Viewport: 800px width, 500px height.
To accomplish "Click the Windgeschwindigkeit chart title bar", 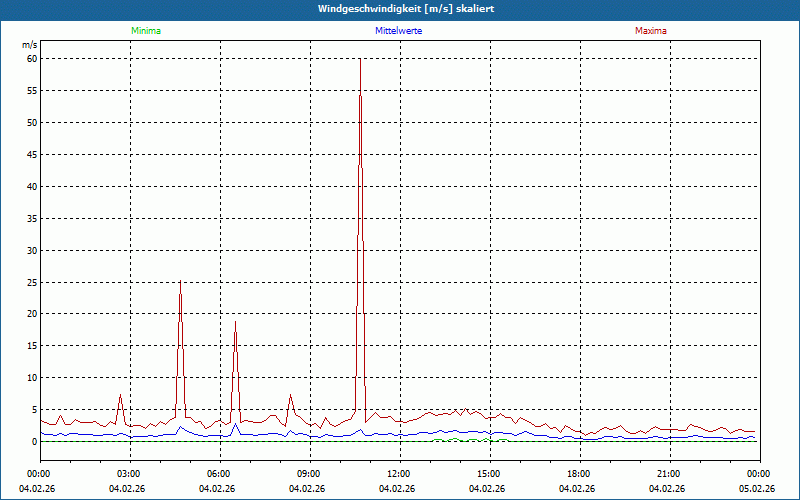I will click(x=400, y=8).
